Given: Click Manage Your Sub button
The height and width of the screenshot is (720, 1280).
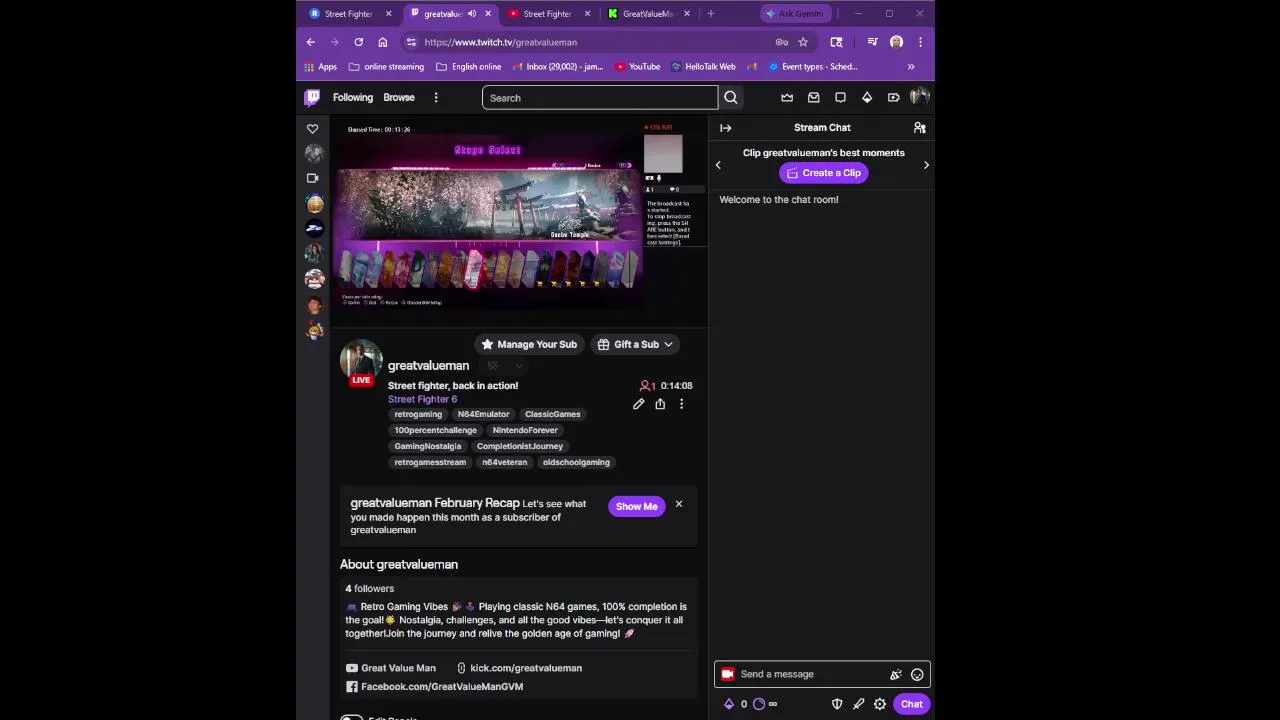Looking at the screenshot, I should click(x=529, y=344).
